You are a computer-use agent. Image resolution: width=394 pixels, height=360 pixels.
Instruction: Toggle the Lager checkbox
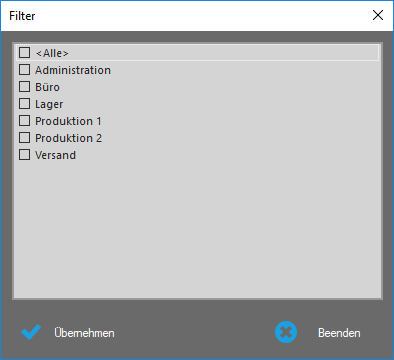[24, 104]
